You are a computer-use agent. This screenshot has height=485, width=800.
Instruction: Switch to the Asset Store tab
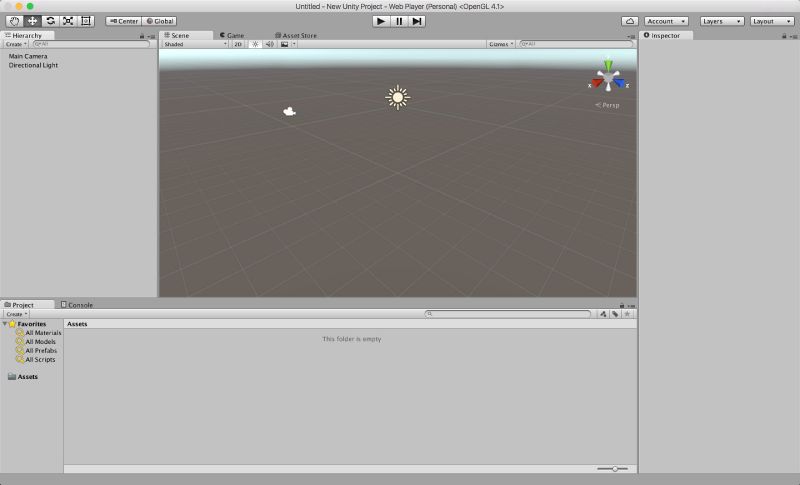click(296, 35)
